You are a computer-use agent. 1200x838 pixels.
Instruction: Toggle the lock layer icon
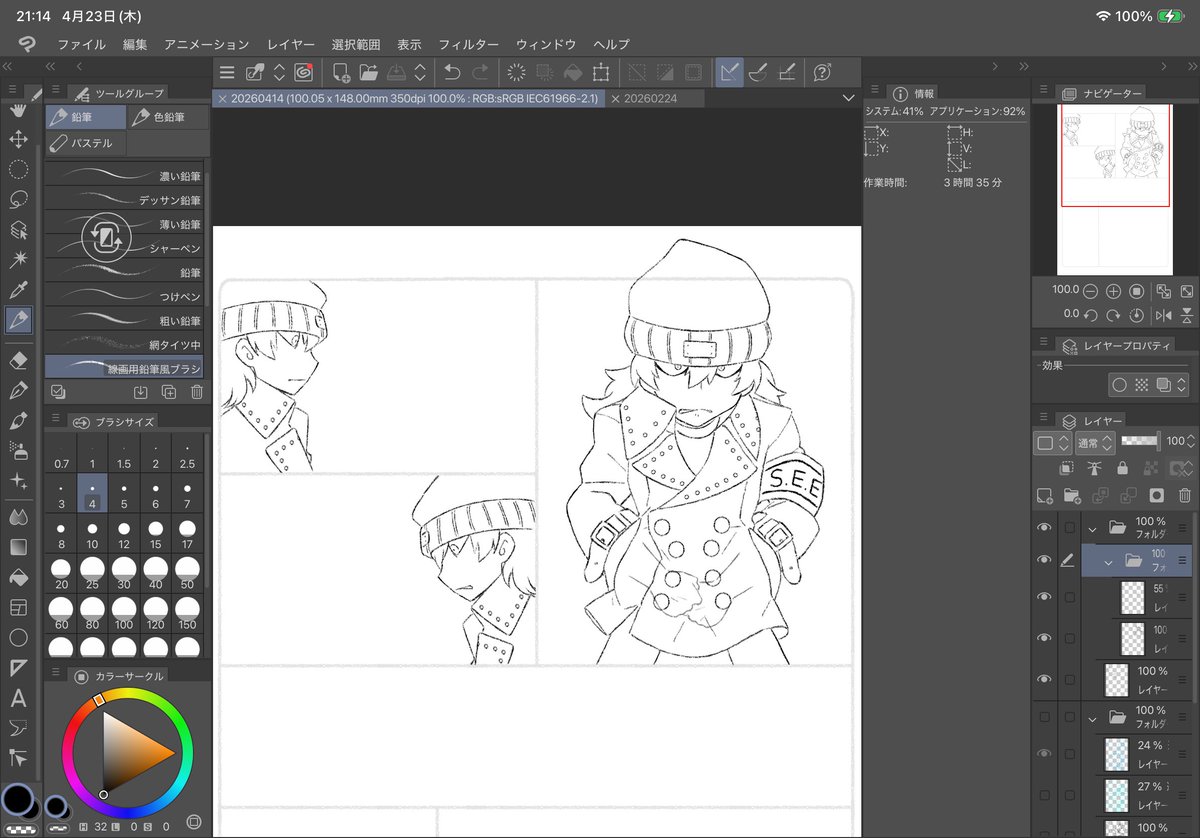coord(1122,468)
